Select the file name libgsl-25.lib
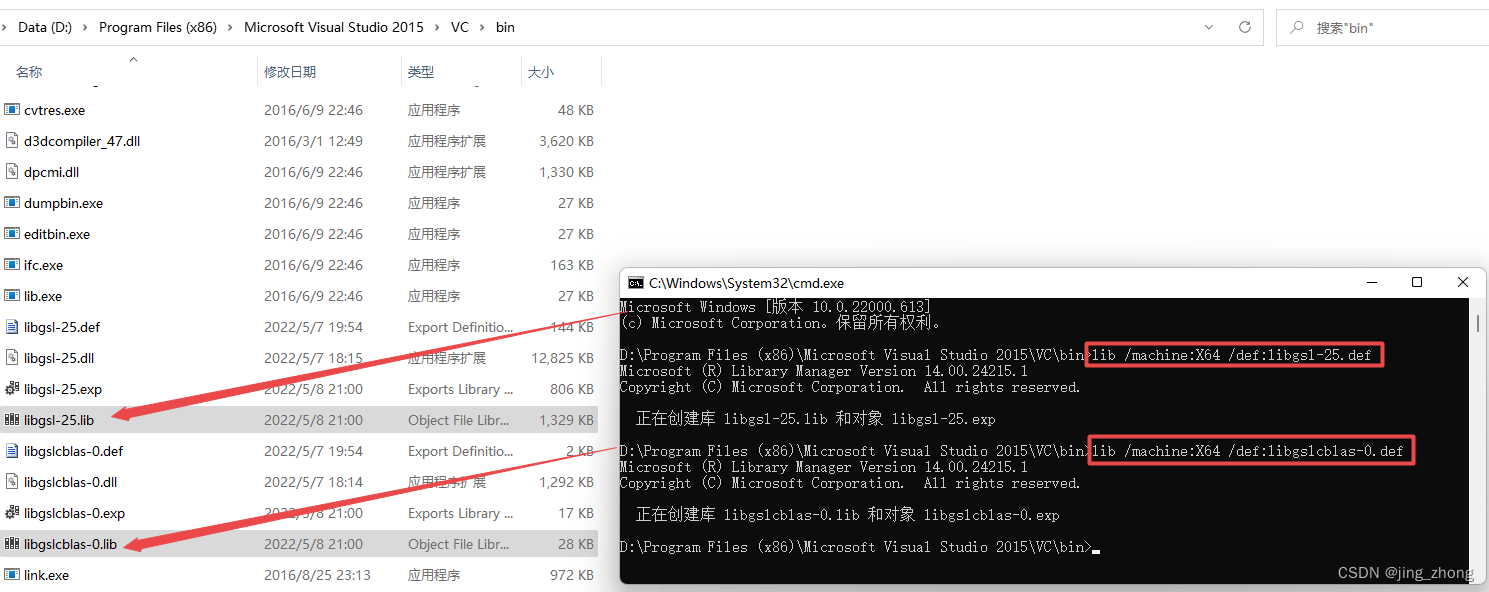Viewport: 1489px width, 592px height. [59, 420]
